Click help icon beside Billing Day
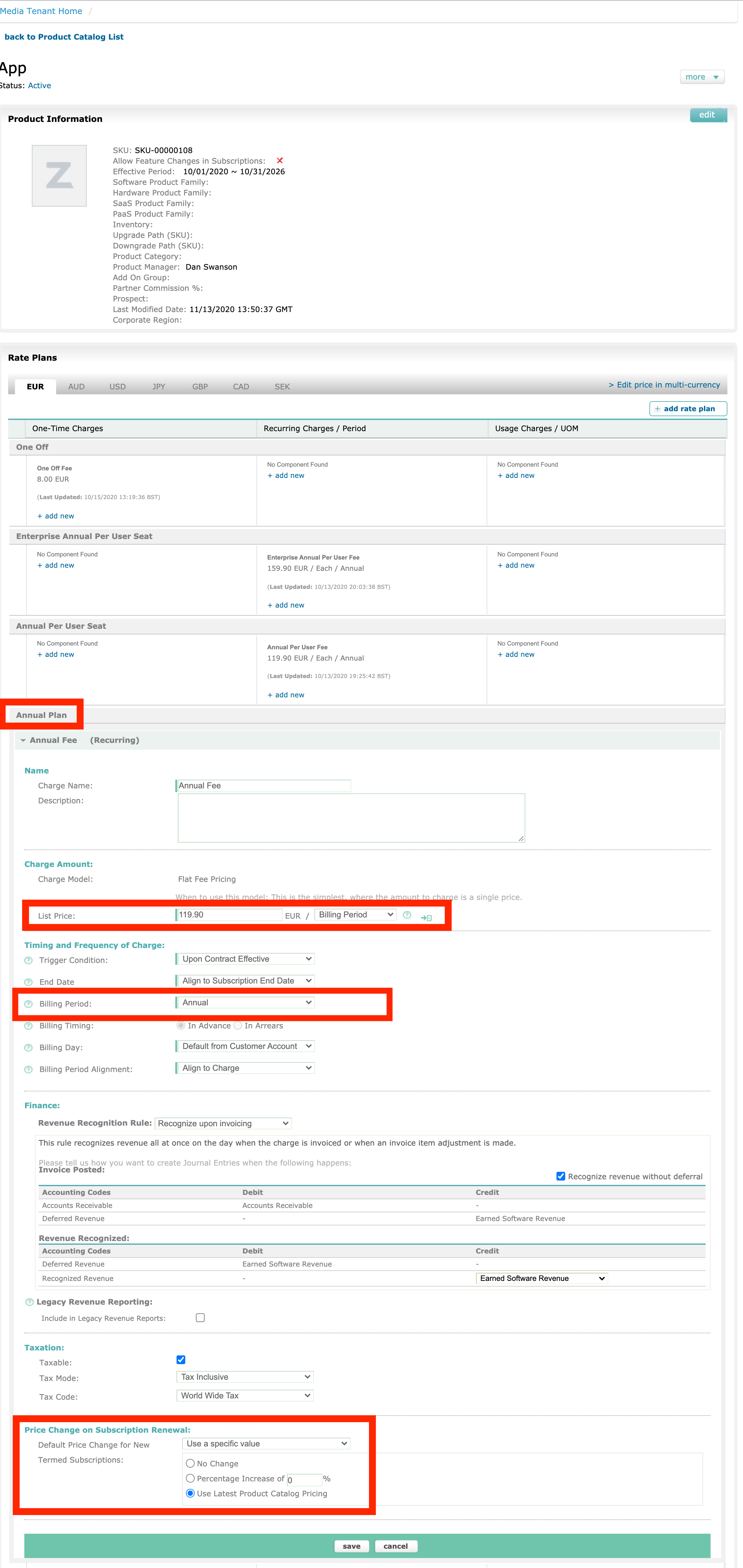 point(28,1048)
